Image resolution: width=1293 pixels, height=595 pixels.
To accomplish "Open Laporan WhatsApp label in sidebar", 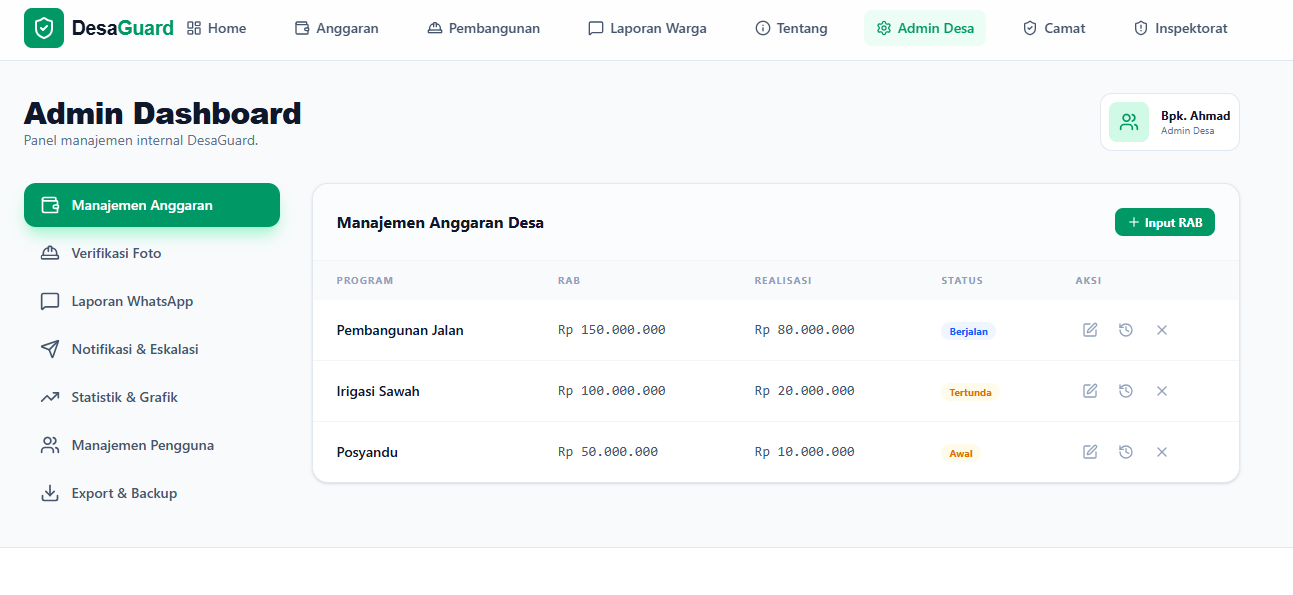I will (132, 301).
